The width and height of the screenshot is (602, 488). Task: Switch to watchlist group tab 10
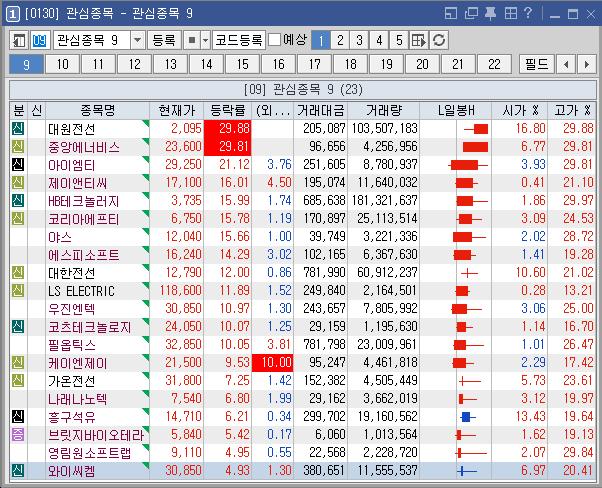pyautogui.click(x=62, y=64)
